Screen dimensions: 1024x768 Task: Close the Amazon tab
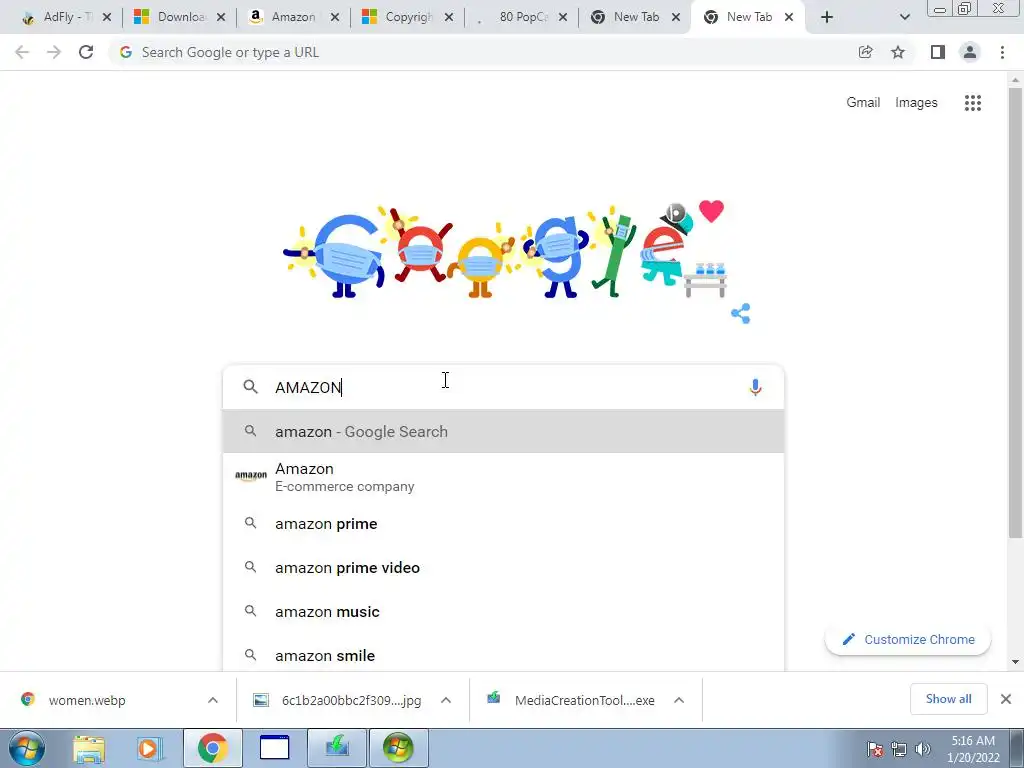[x=334, y=17]
